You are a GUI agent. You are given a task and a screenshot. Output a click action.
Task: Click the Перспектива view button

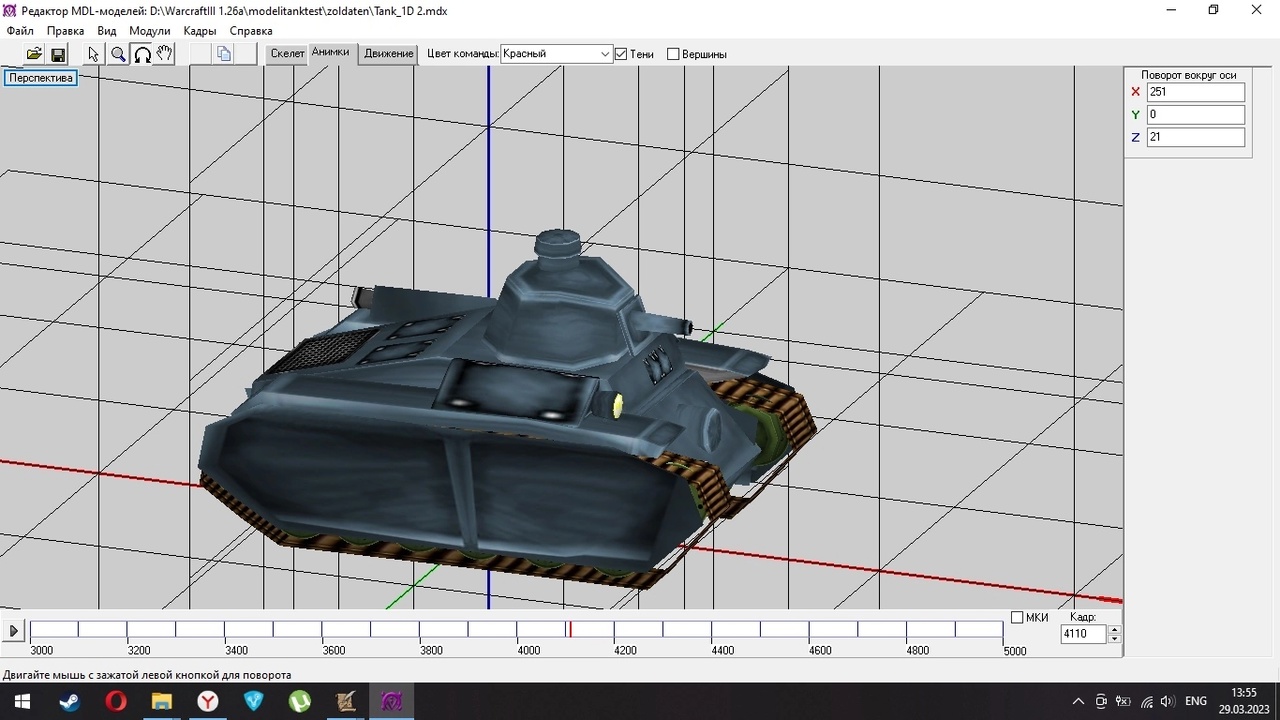click(x=41, y=77)
